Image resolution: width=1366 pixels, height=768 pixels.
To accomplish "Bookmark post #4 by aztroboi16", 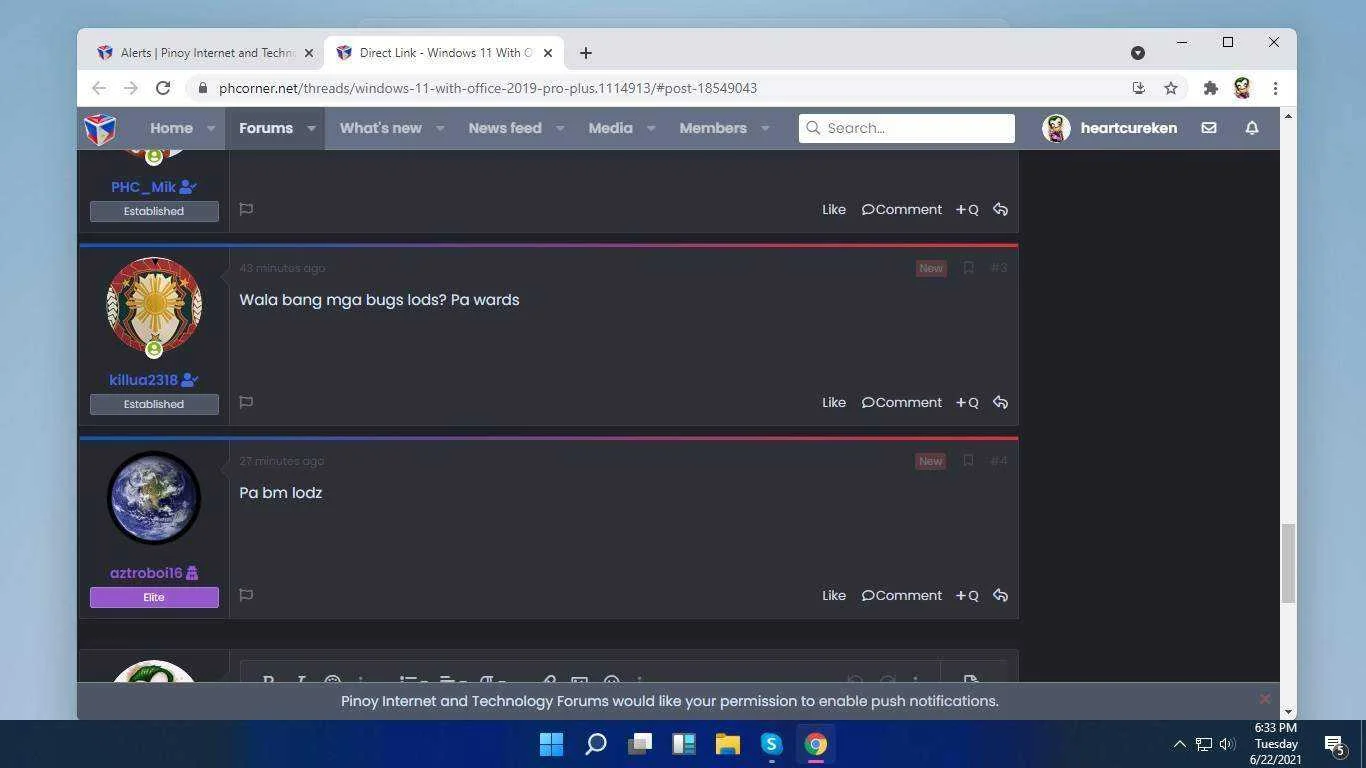I will click(x=968, y=461).
